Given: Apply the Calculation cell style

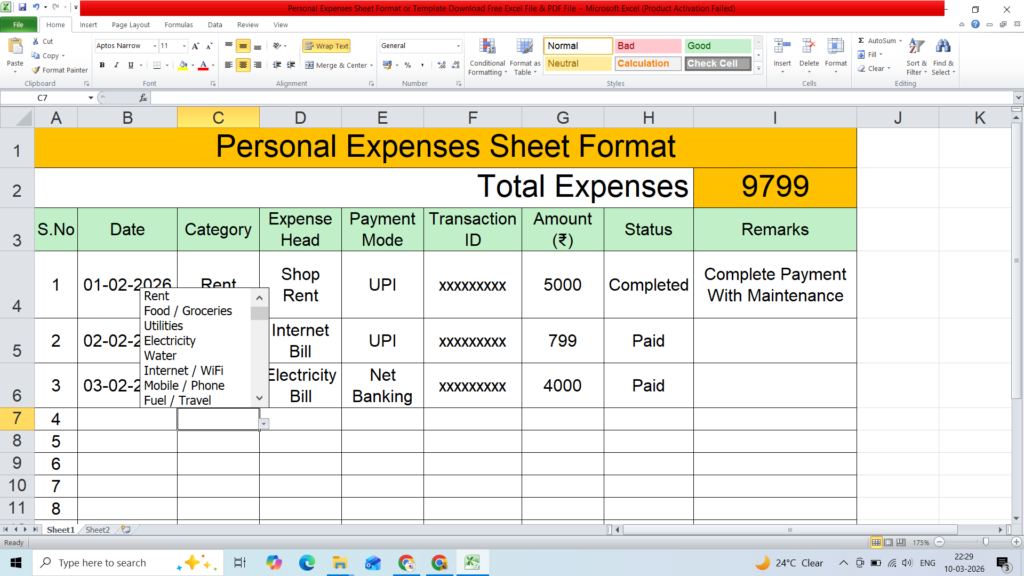Looking at the screenshot, I should pyautogui.click(x=647, y=63).
